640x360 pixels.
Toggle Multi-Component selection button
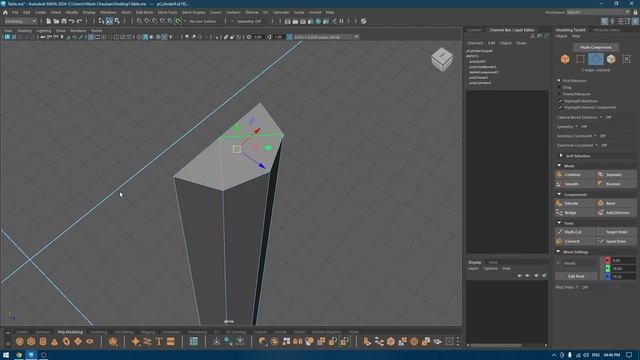pos(596,47)
